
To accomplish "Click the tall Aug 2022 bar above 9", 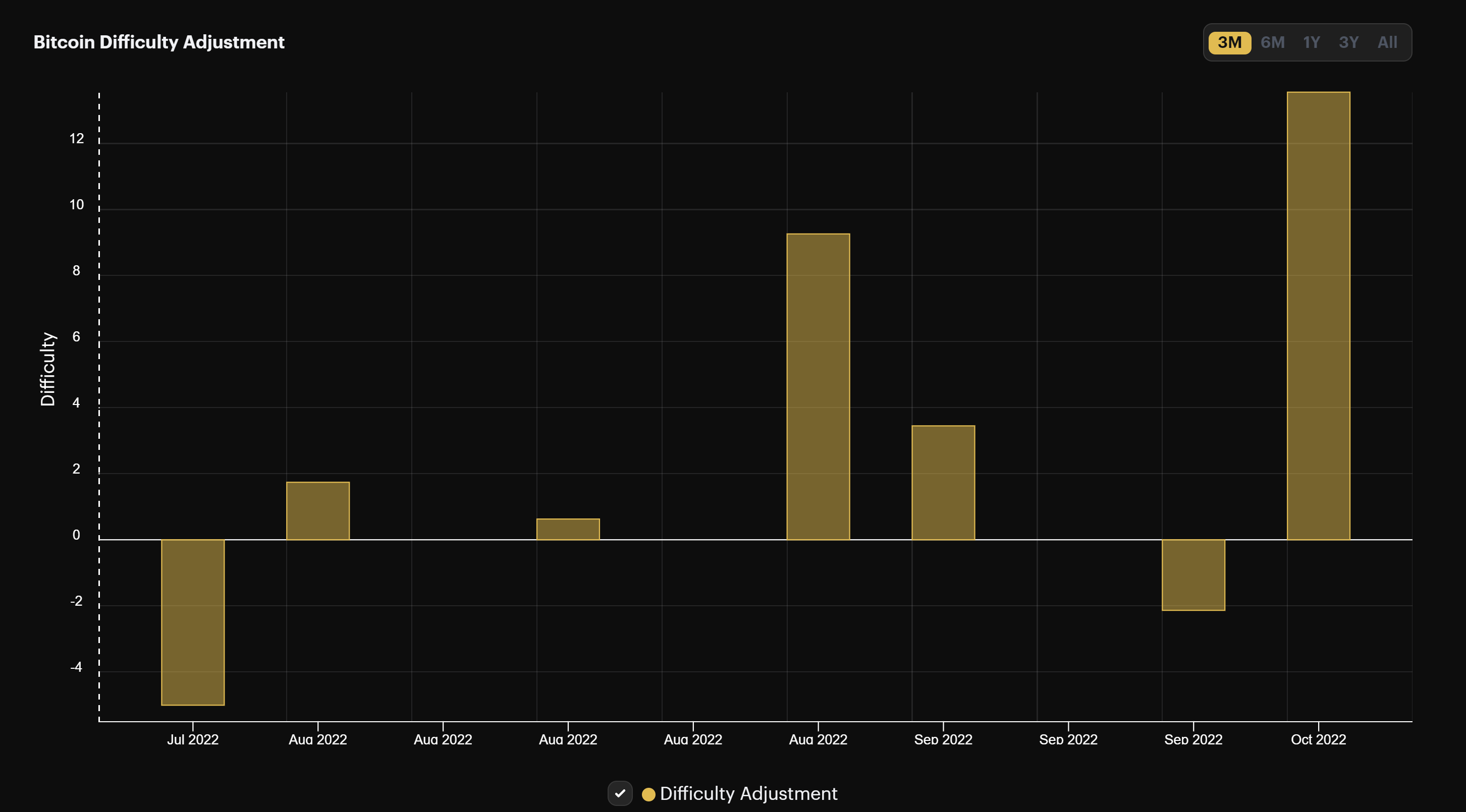I will pyautogui.click(x=819, y=387).
